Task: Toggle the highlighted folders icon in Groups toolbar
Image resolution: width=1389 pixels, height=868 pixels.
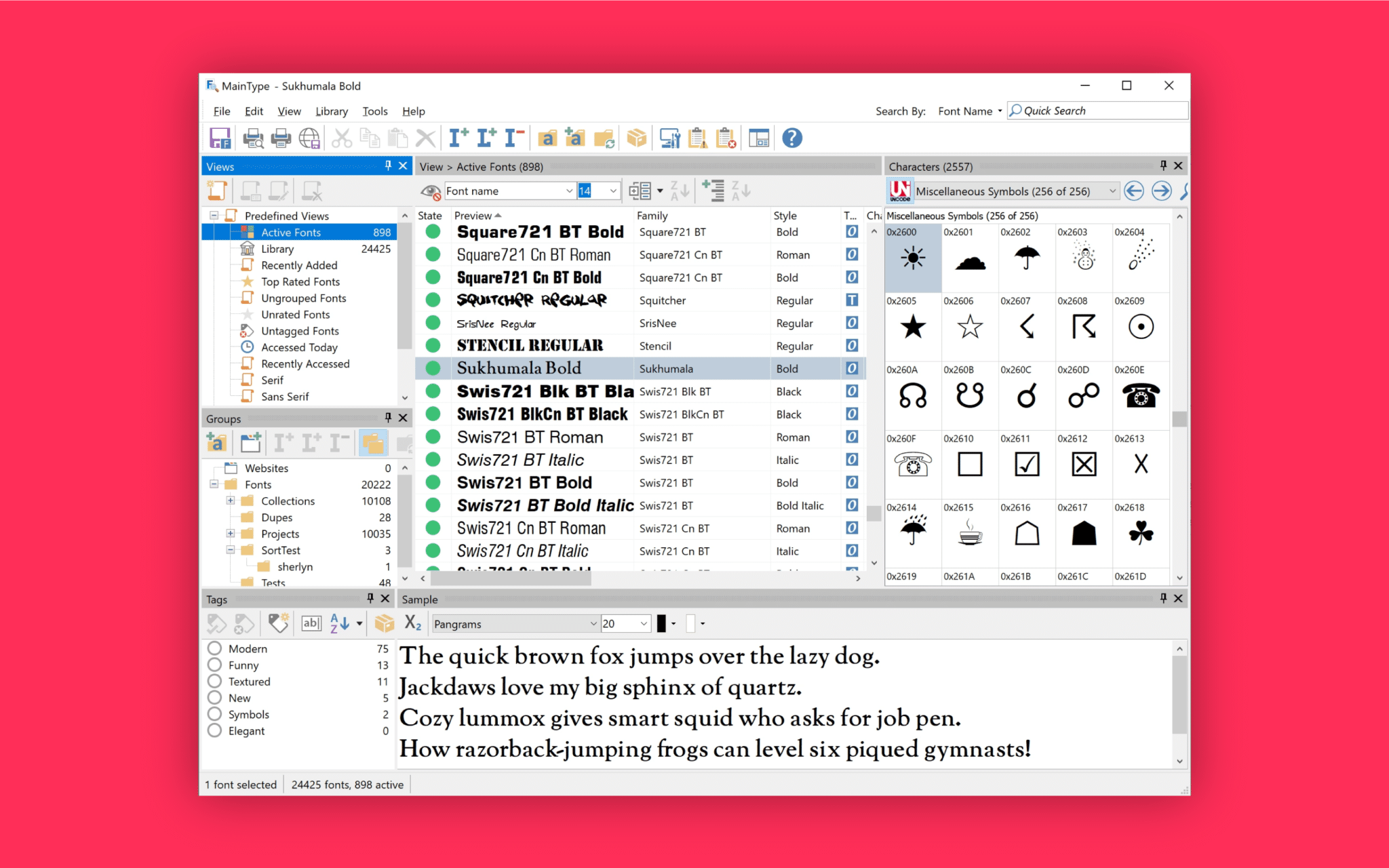Action: coord(373,443)
